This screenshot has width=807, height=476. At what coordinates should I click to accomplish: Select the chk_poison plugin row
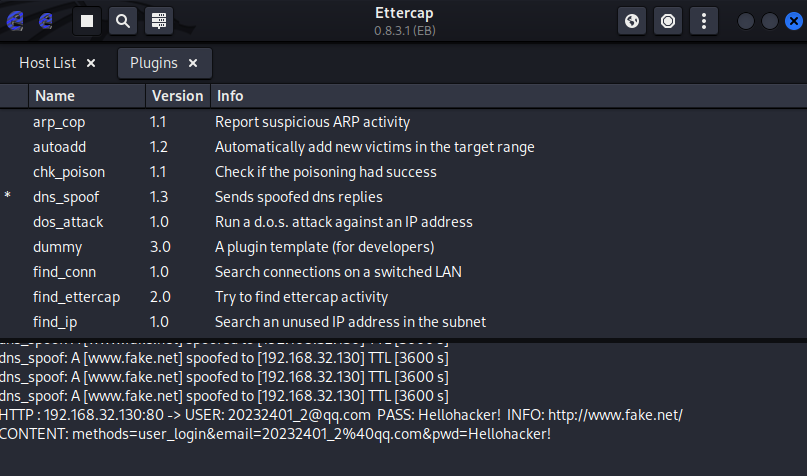point(68,172)
